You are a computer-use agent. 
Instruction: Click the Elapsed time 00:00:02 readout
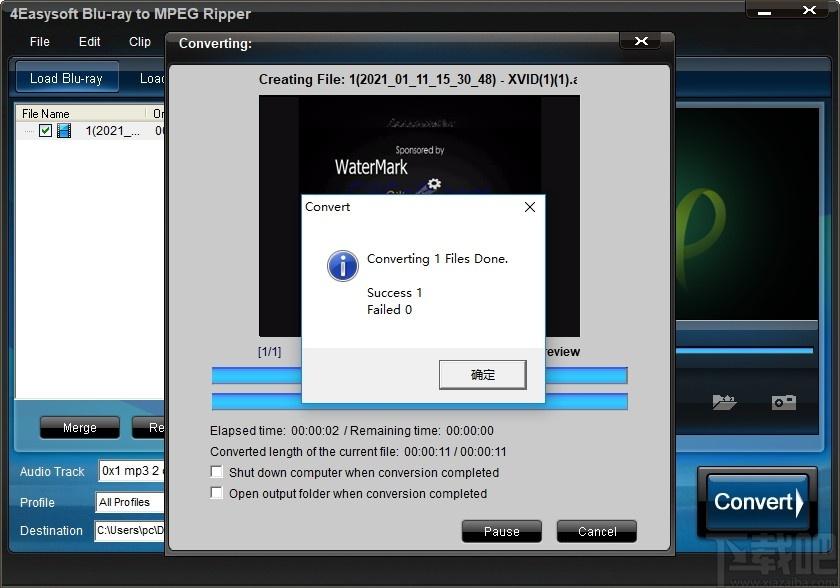coord(274,431)
